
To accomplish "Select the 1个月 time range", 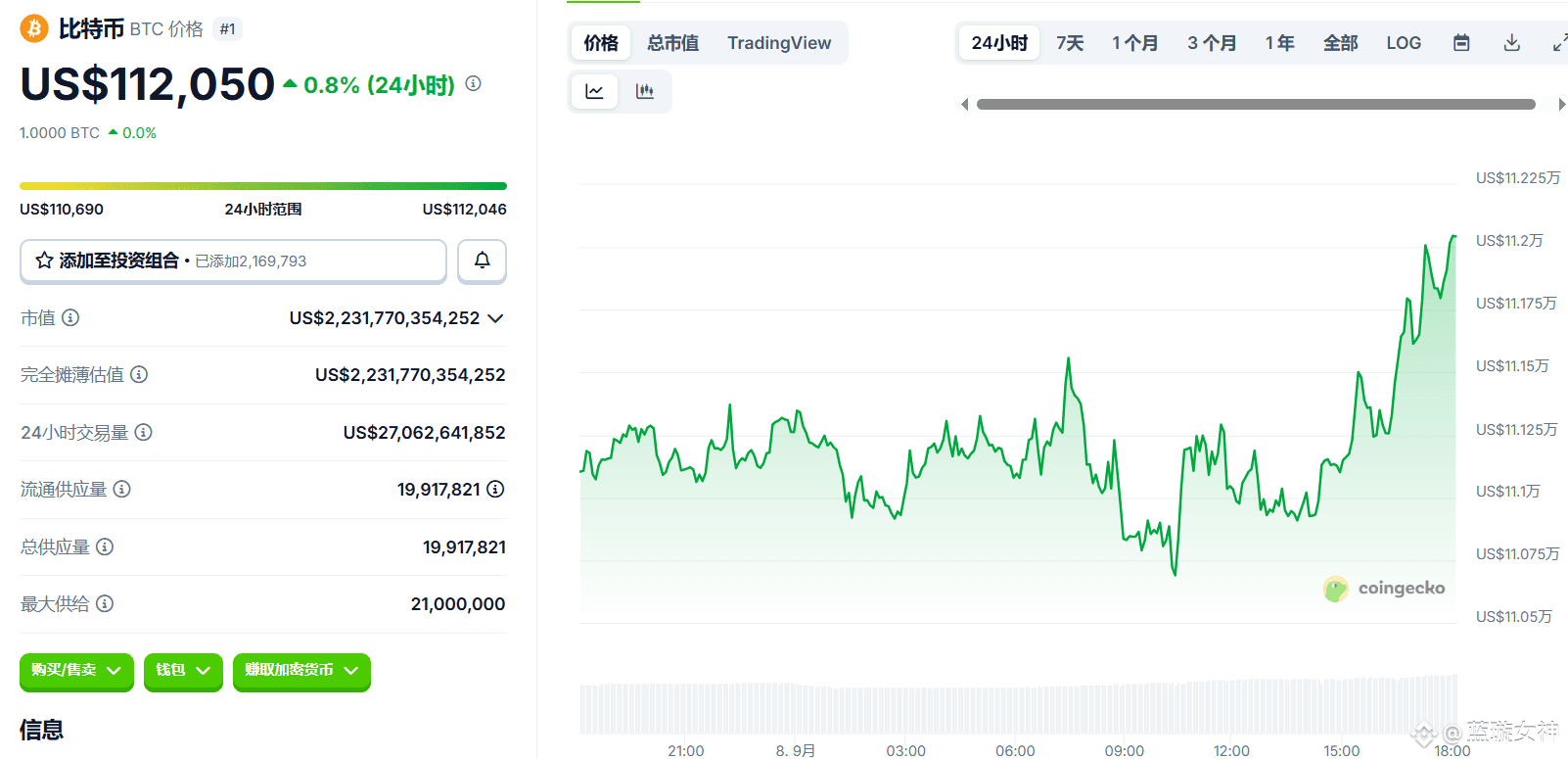I will 1135,43.
